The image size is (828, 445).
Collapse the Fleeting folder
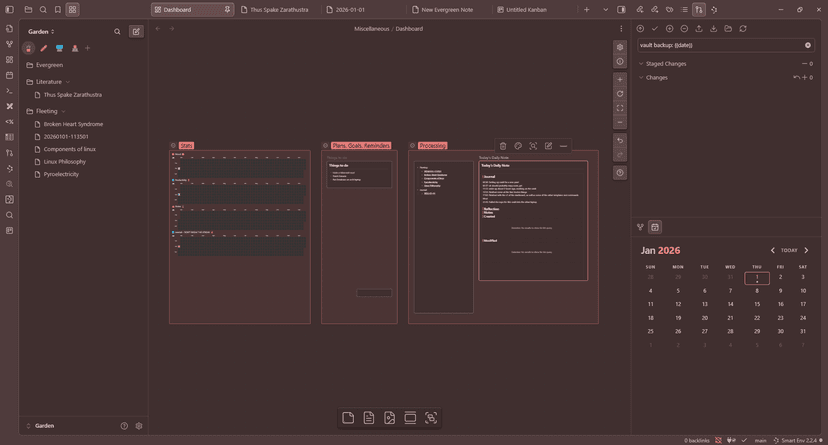(x=63, y=111)
